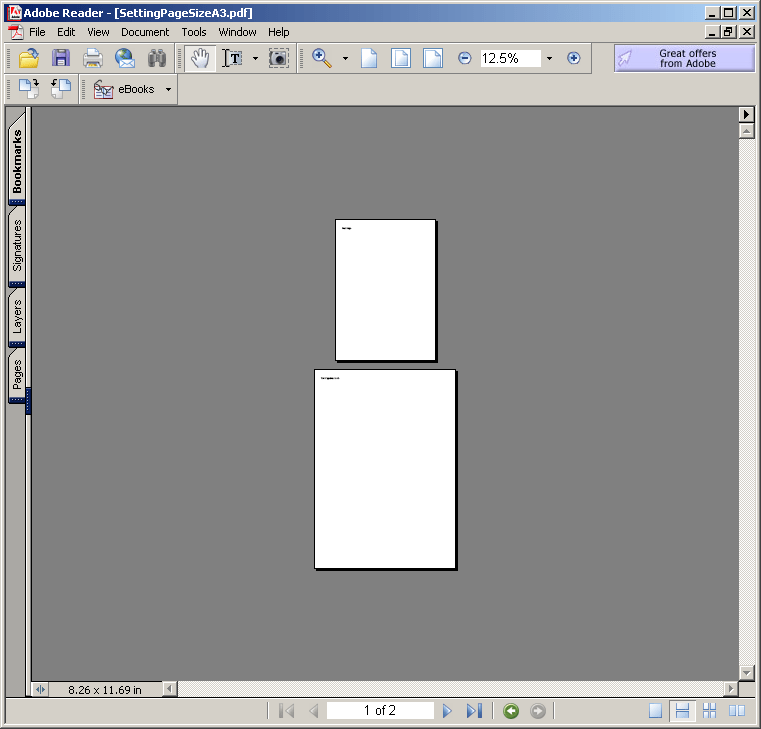
Task: Click Adobe PDF icon in menu bar
Action: (x=16, y=32)
